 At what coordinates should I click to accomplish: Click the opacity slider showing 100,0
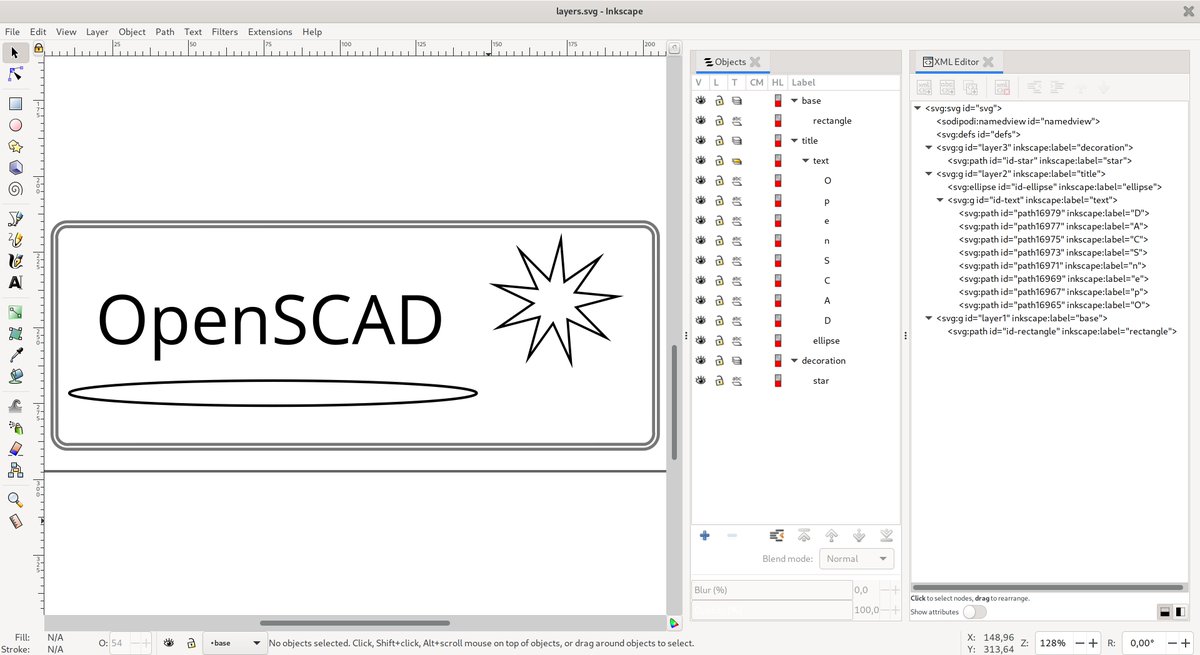point(770,610)
